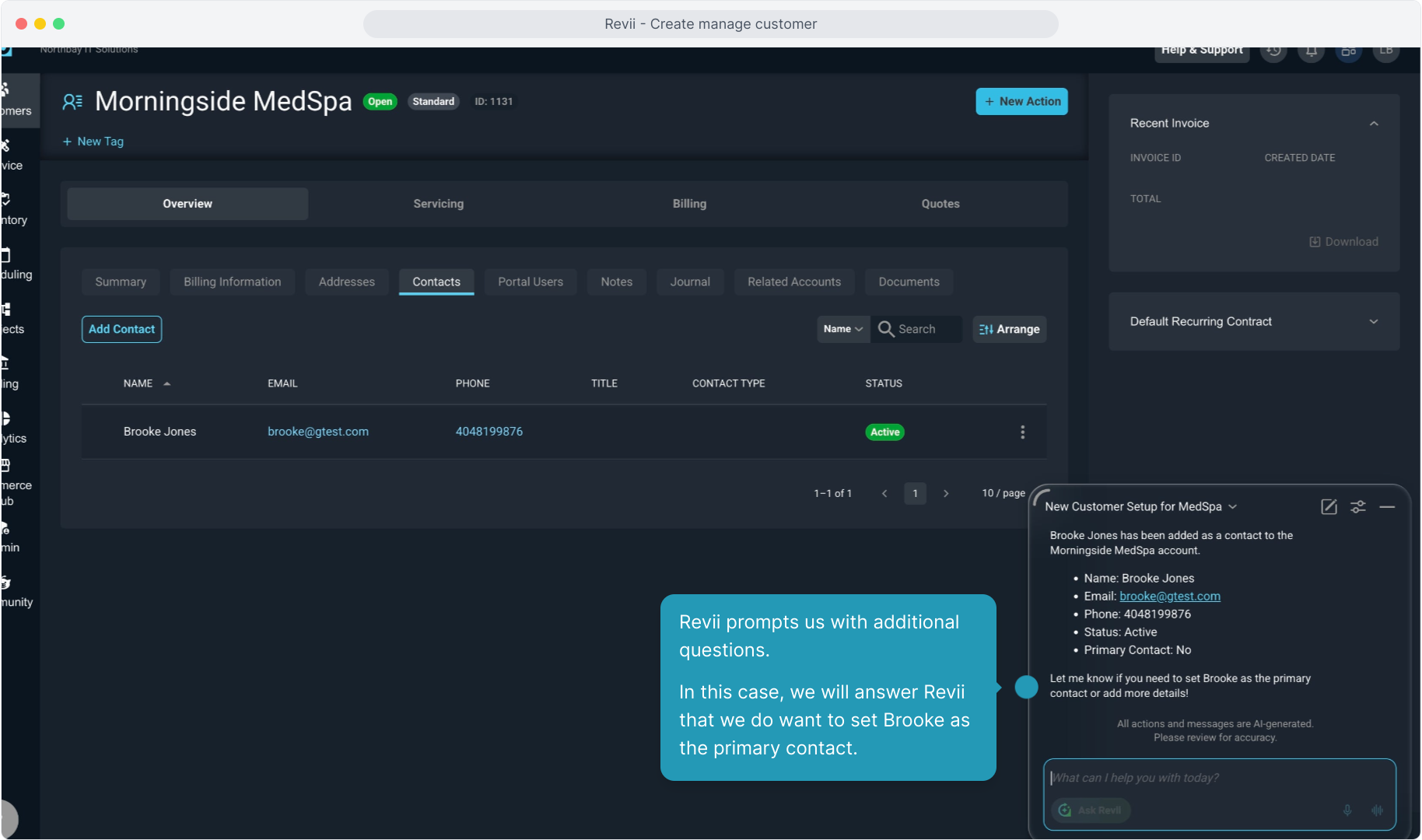Click the Open status badge
The width and height of the screenshot is (1422, 840).
[x=380, y=102]
